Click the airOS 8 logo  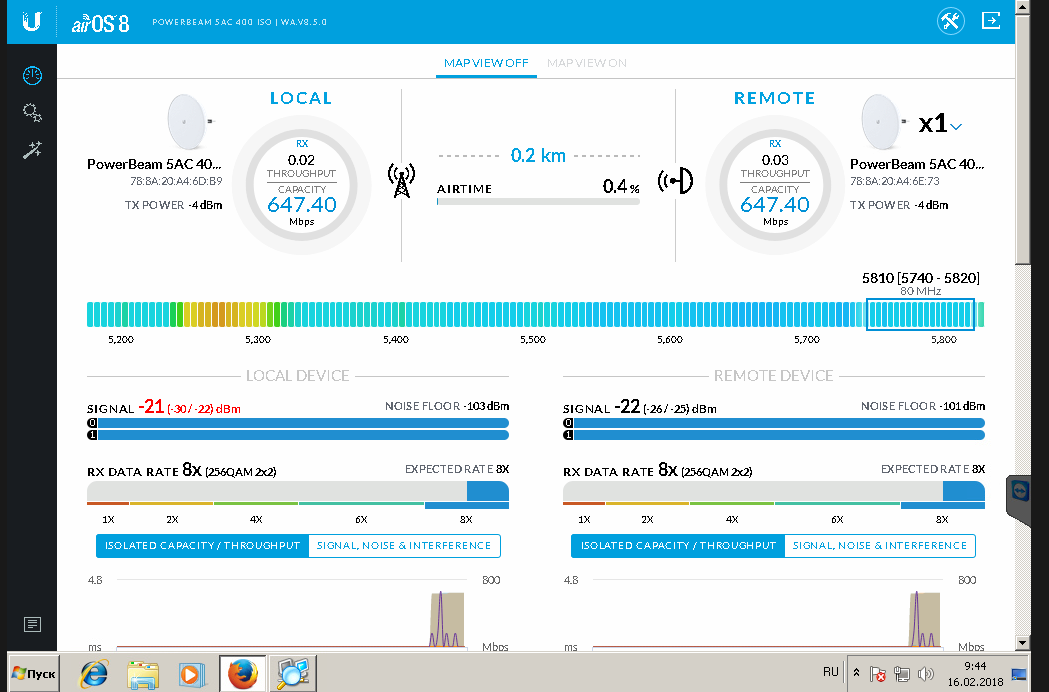pos(100,23)
